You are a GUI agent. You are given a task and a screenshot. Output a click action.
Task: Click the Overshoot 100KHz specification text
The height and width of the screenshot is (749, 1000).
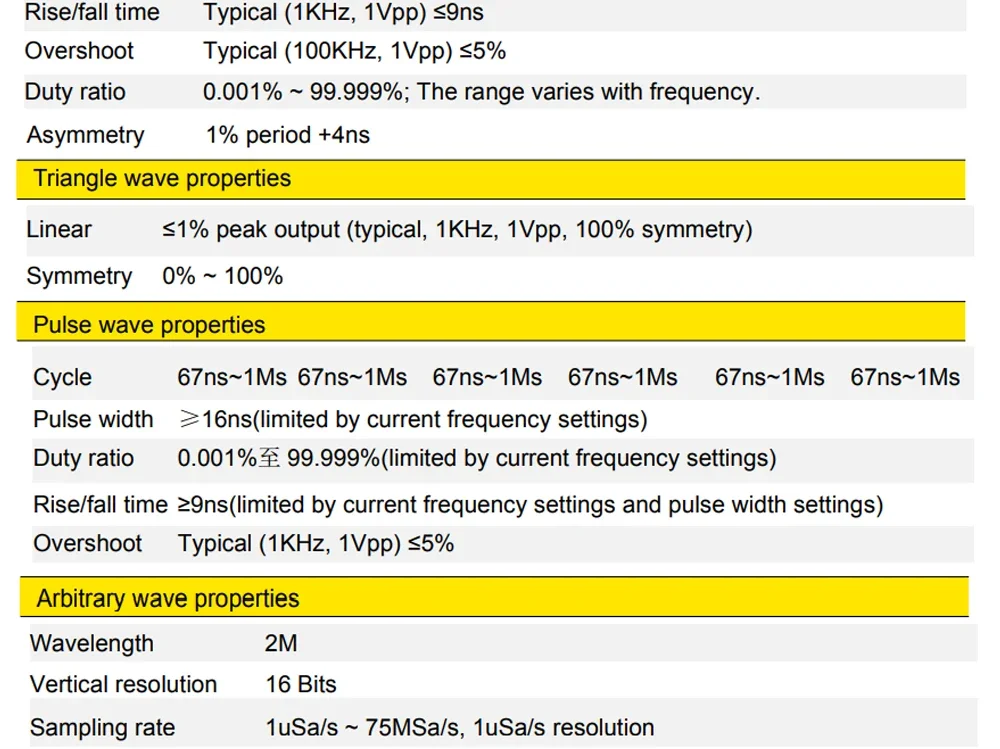click(x=355, y=51)
